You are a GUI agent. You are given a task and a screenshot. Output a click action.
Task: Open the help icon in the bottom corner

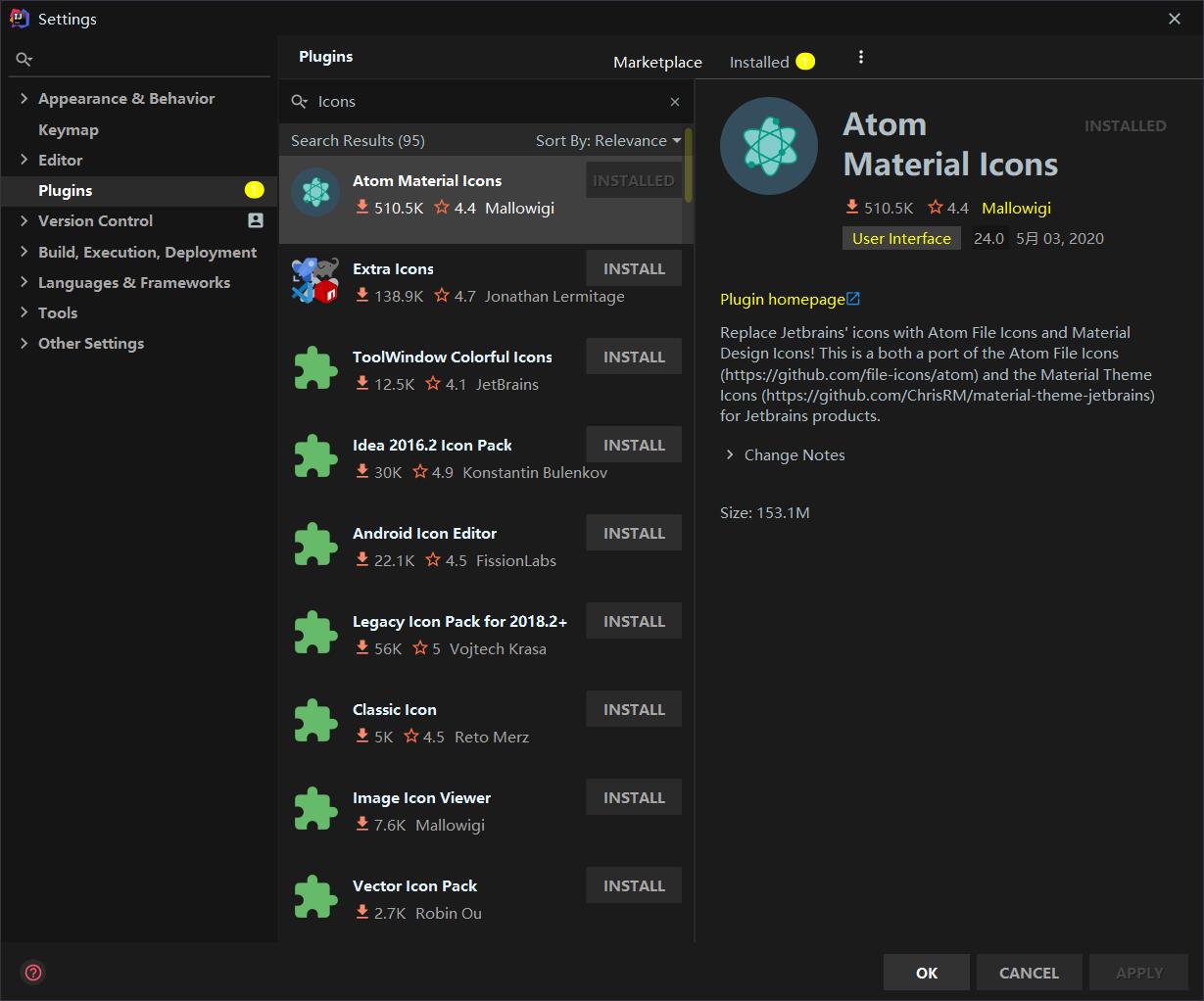point(32,972)
